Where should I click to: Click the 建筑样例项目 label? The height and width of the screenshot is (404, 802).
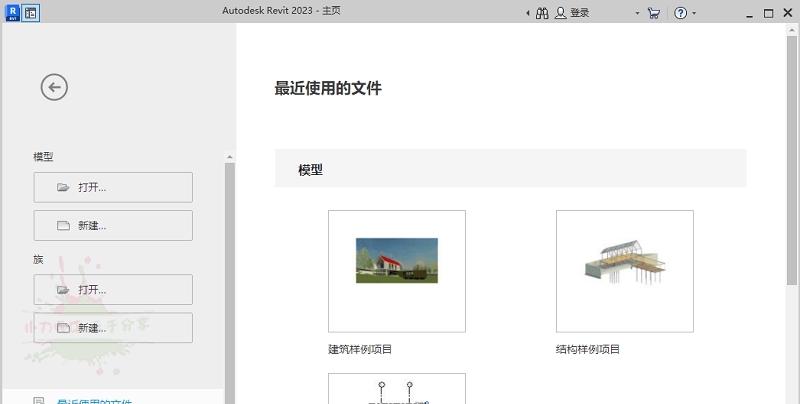pos(360,350)
